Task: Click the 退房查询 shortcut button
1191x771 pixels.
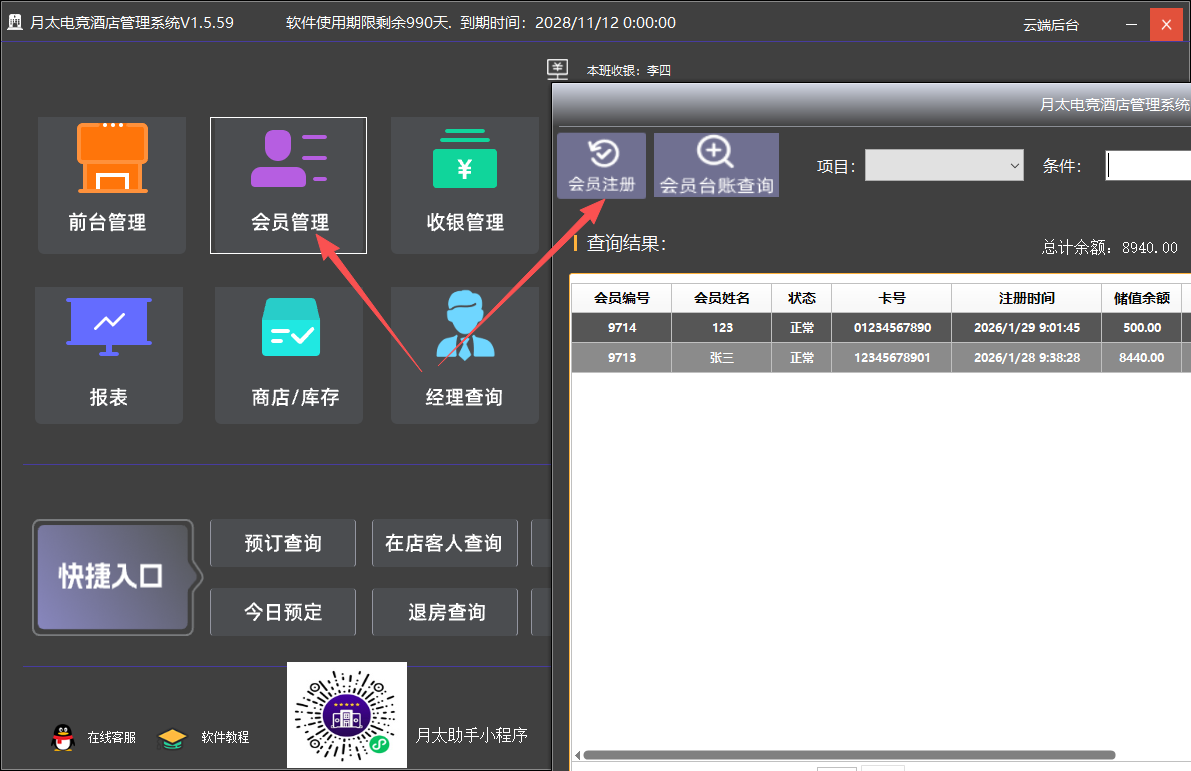Action: (x=444, y=612)
